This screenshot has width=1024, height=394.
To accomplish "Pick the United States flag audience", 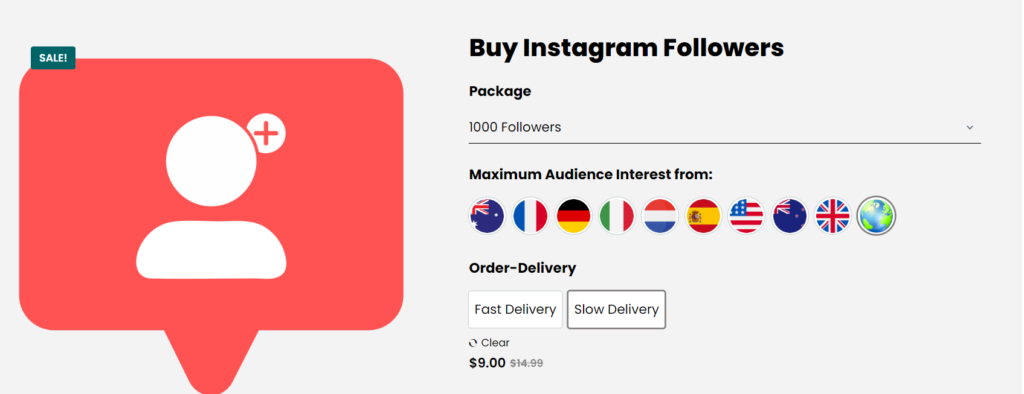I will 746,216.
